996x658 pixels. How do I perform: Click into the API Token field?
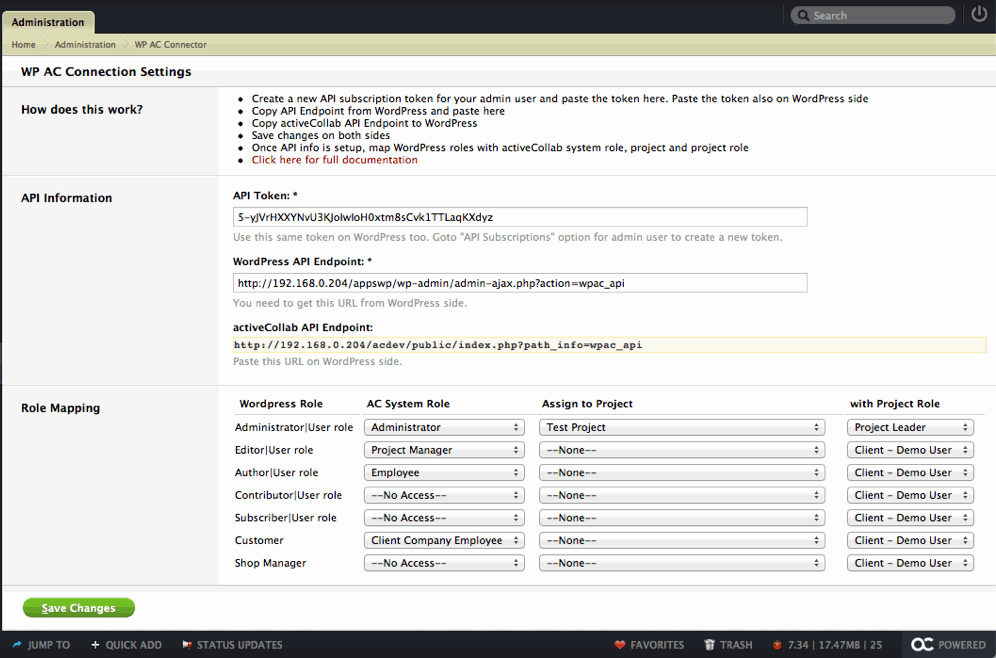[520, 217]
